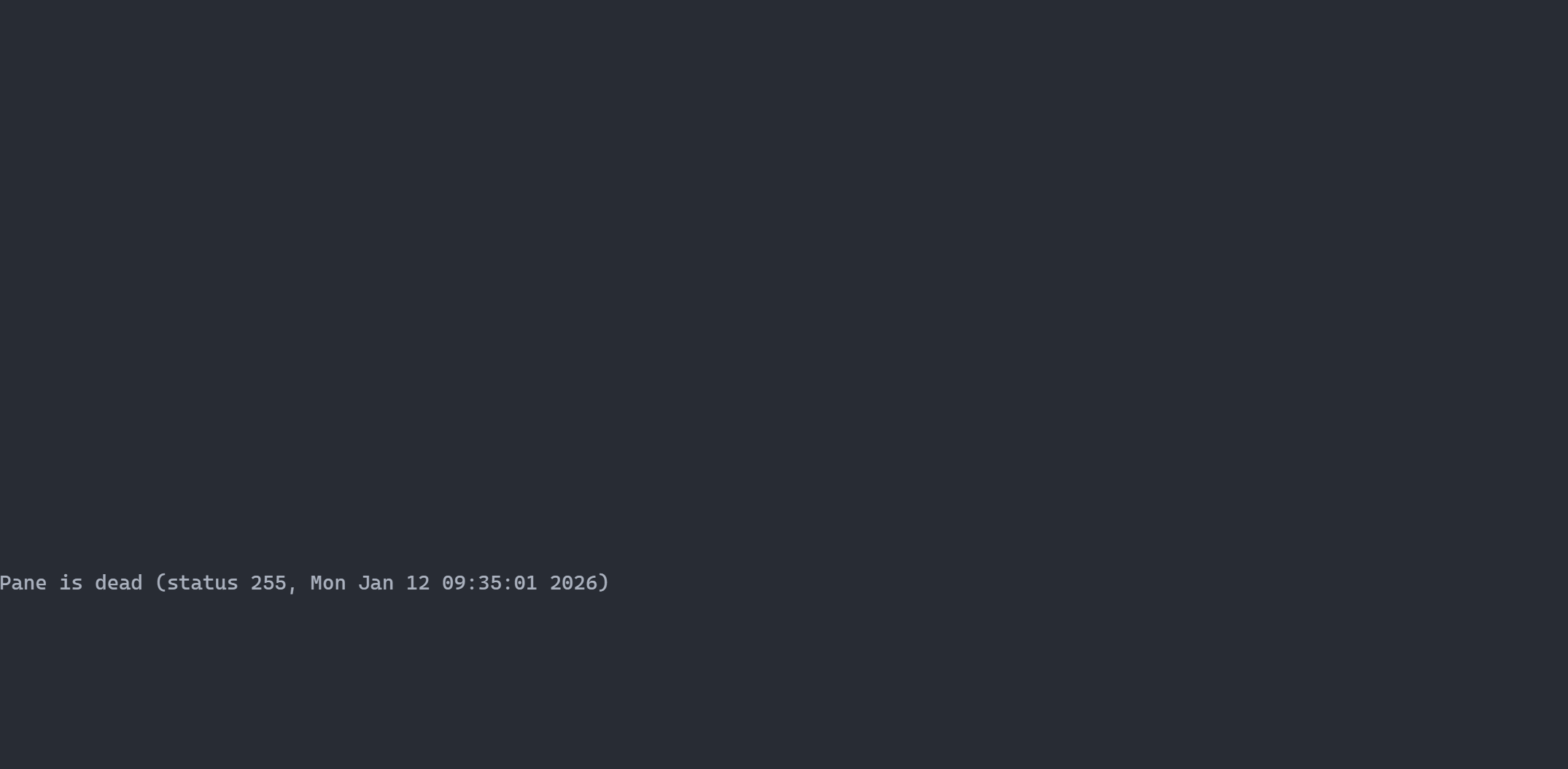Click the word "is" in the message
1568x769 pixels.
(x=71, y=583)
